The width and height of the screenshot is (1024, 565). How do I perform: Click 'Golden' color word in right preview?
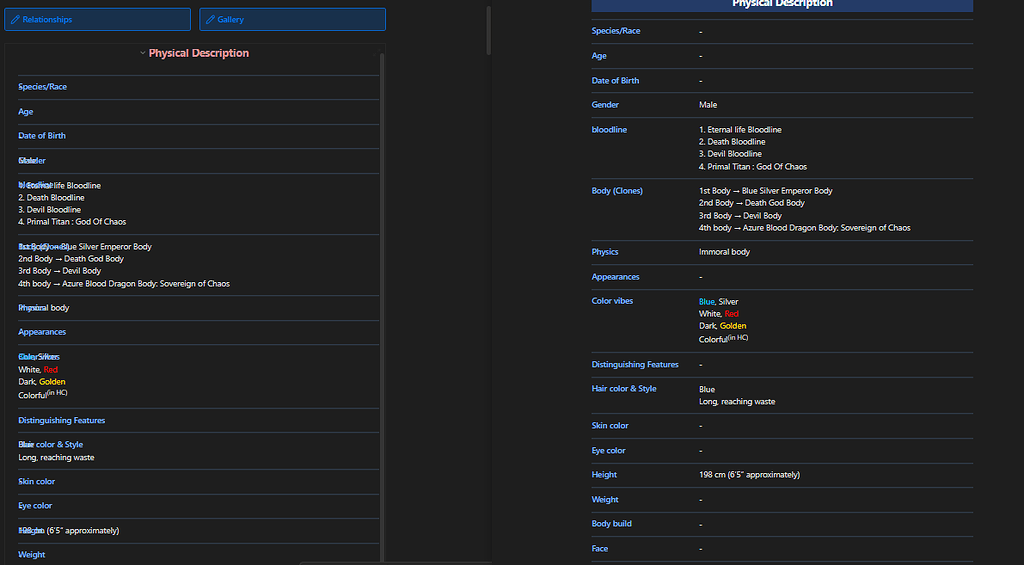pos(733,326)
